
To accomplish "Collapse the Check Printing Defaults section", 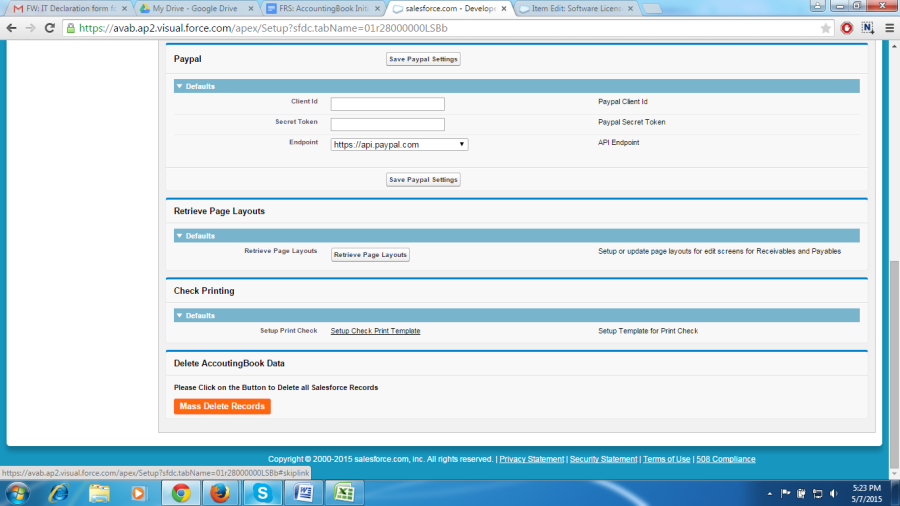I will pyautogui.click(x=179, y=315).
